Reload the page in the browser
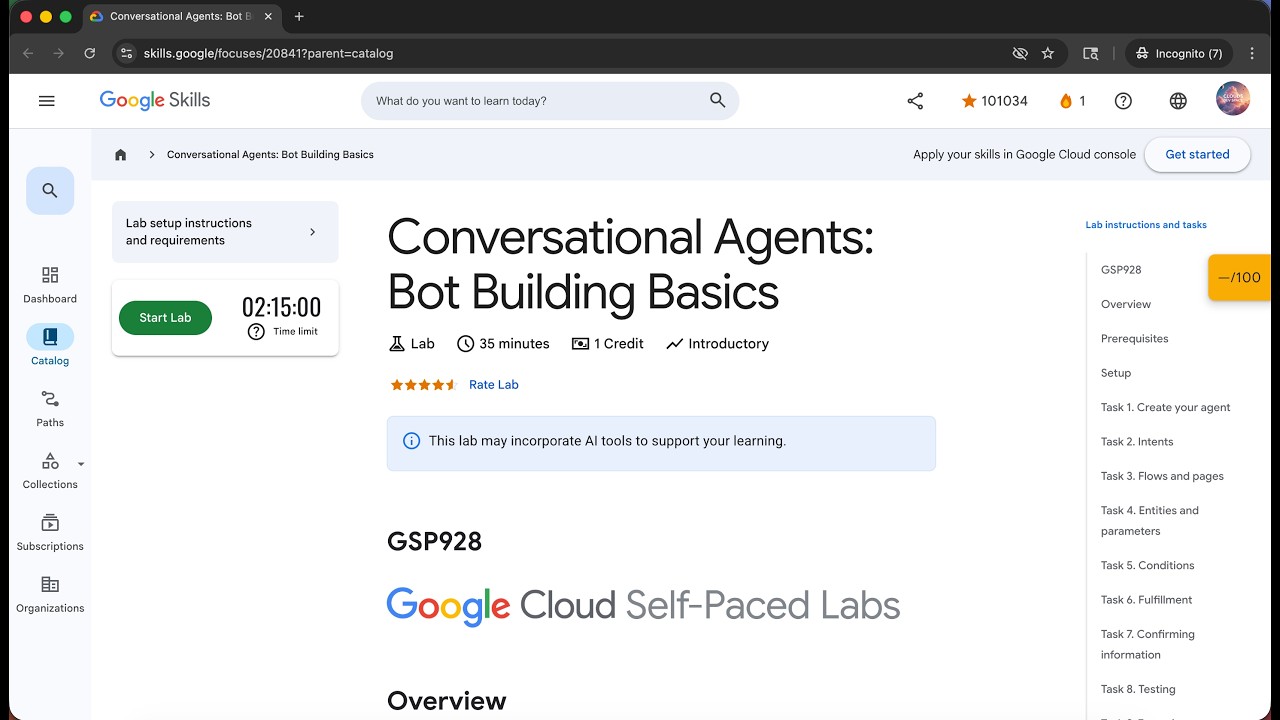Image resolution: width=1280 pixels, height=720 pixels. (x=90, y=54)
